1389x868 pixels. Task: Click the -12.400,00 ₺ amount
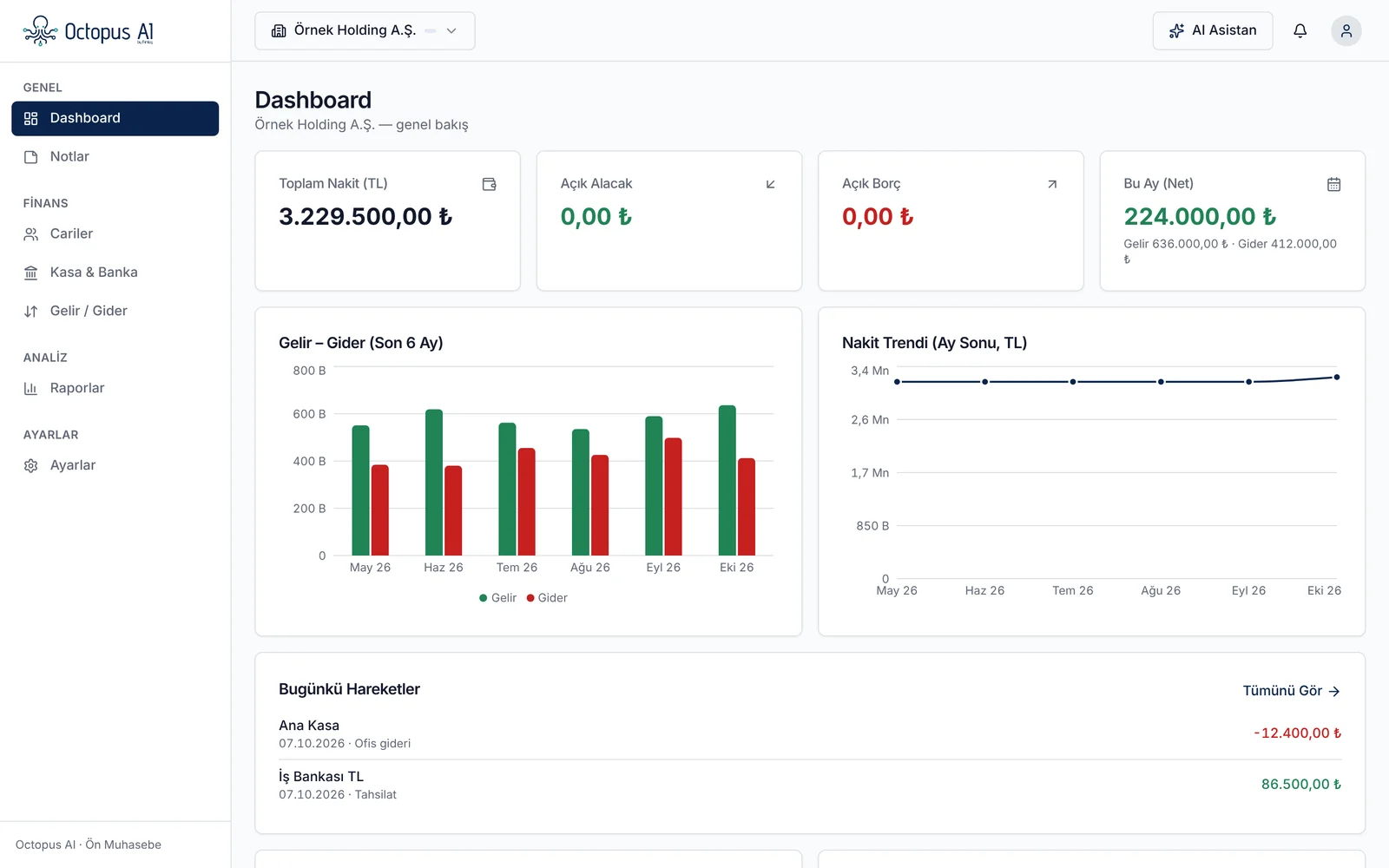tap(1297, 733)
